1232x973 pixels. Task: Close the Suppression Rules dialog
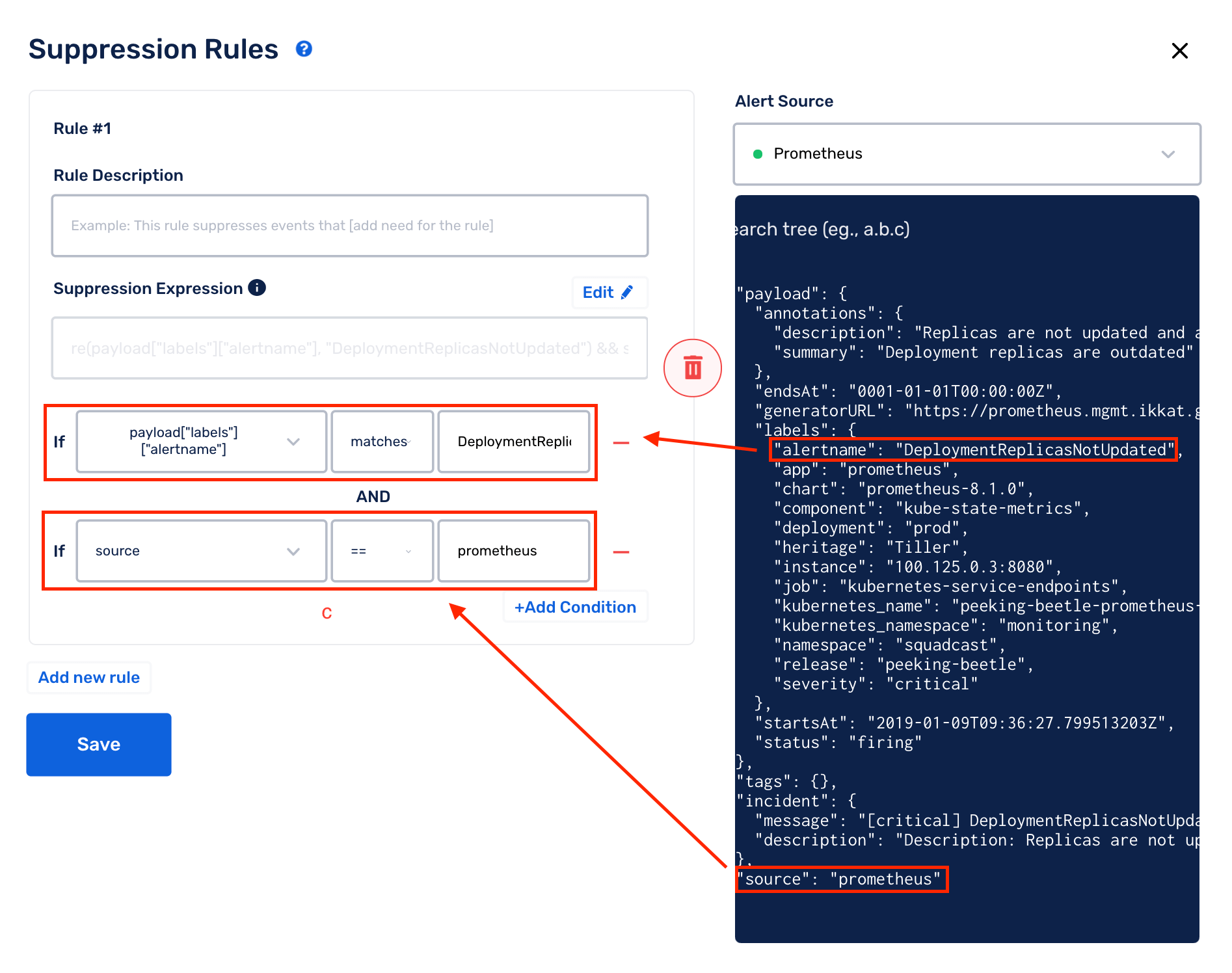(x=1179, y=51)
